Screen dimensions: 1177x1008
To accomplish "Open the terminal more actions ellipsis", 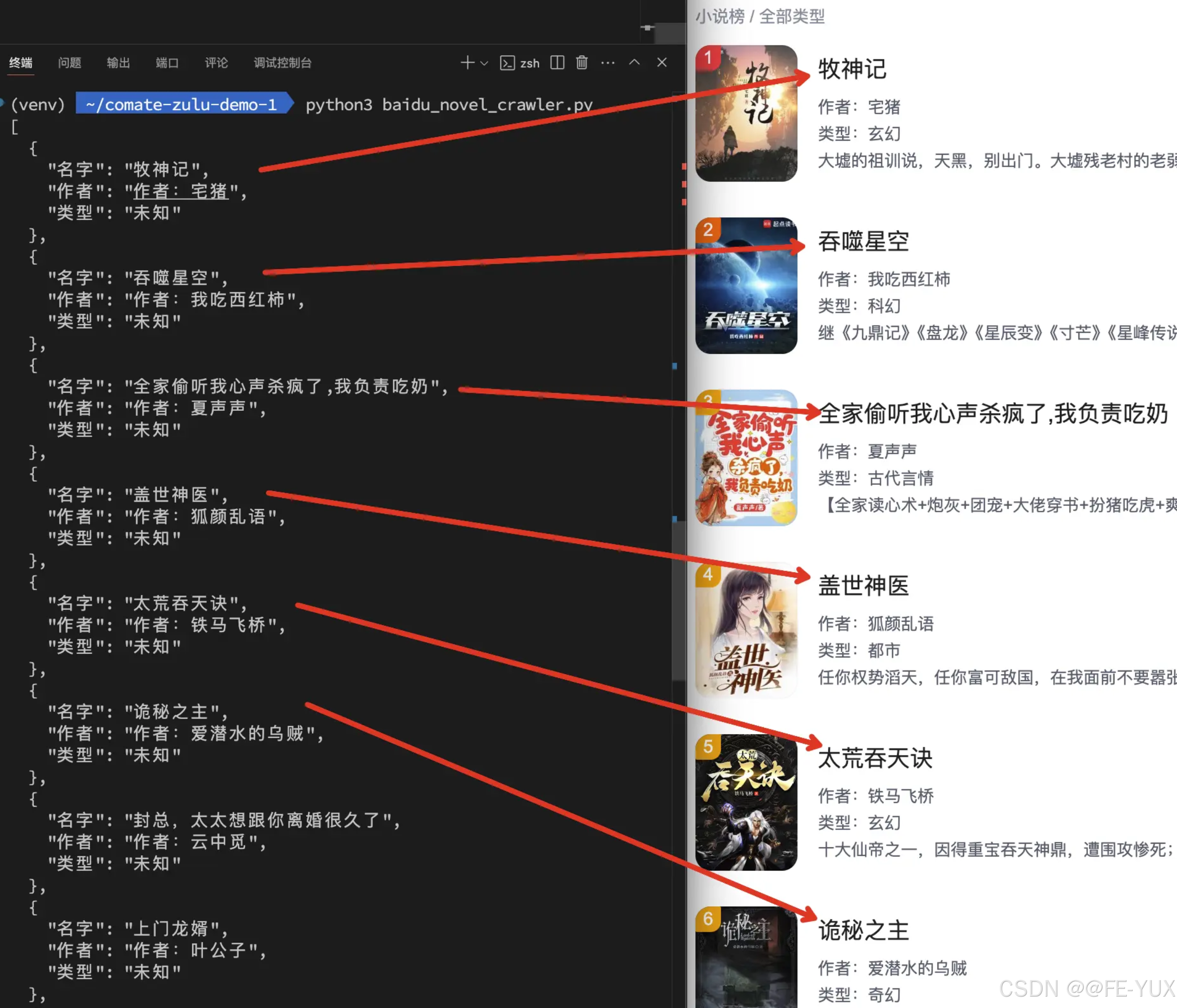I will coord(607,63).
